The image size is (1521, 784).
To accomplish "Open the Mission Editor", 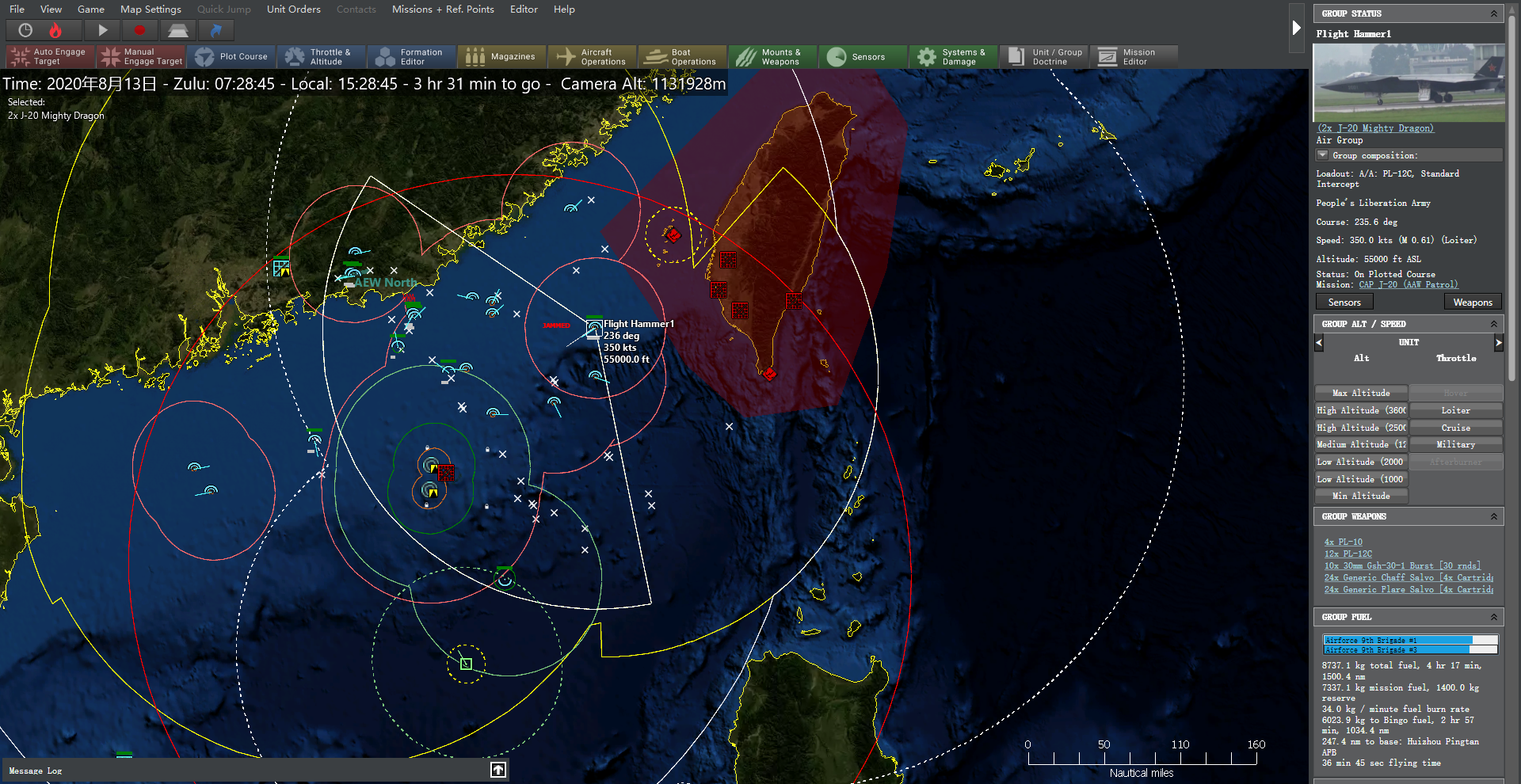I will tap(1134, 56).
